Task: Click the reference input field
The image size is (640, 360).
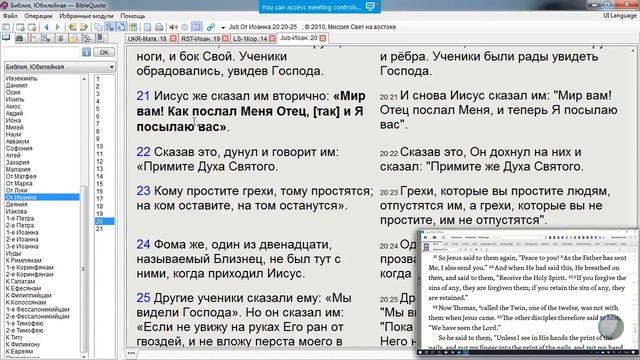Action: pyautogui.click(x=42, y=52)
